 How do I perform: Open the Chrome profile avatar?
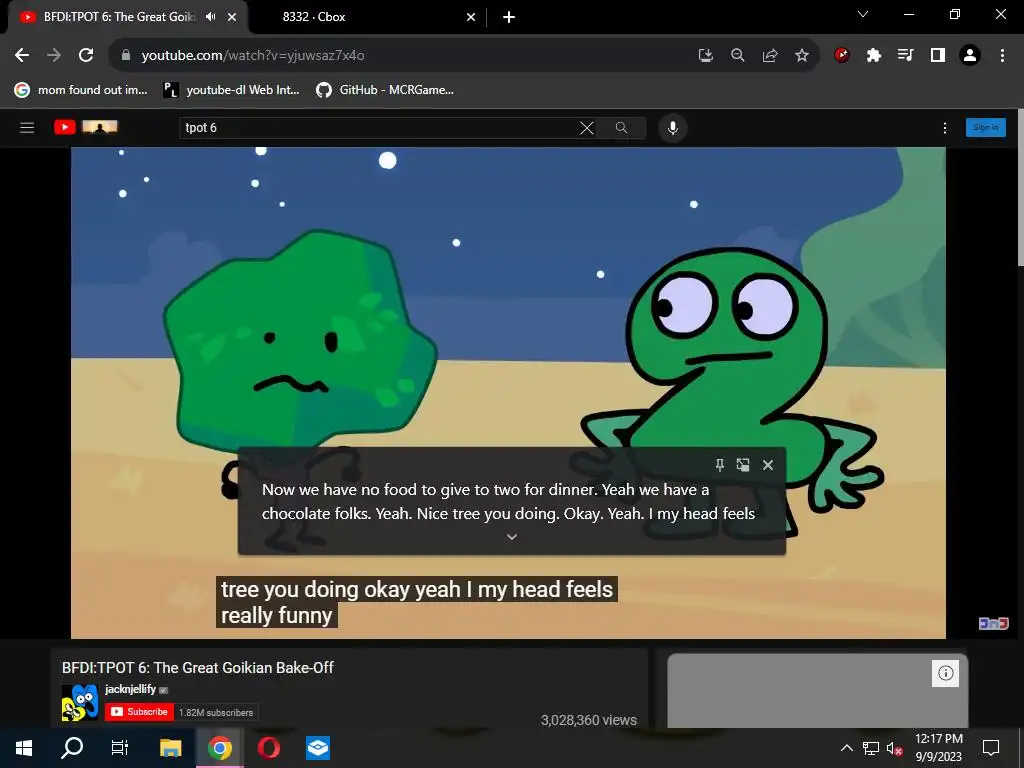(x=970, y=56)
